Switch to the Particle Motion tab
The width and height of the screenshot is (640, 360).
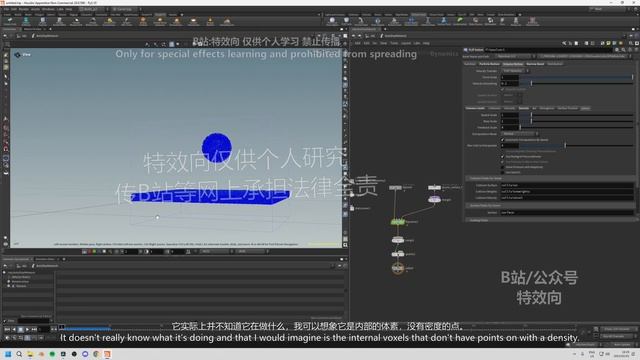point(489,64)
